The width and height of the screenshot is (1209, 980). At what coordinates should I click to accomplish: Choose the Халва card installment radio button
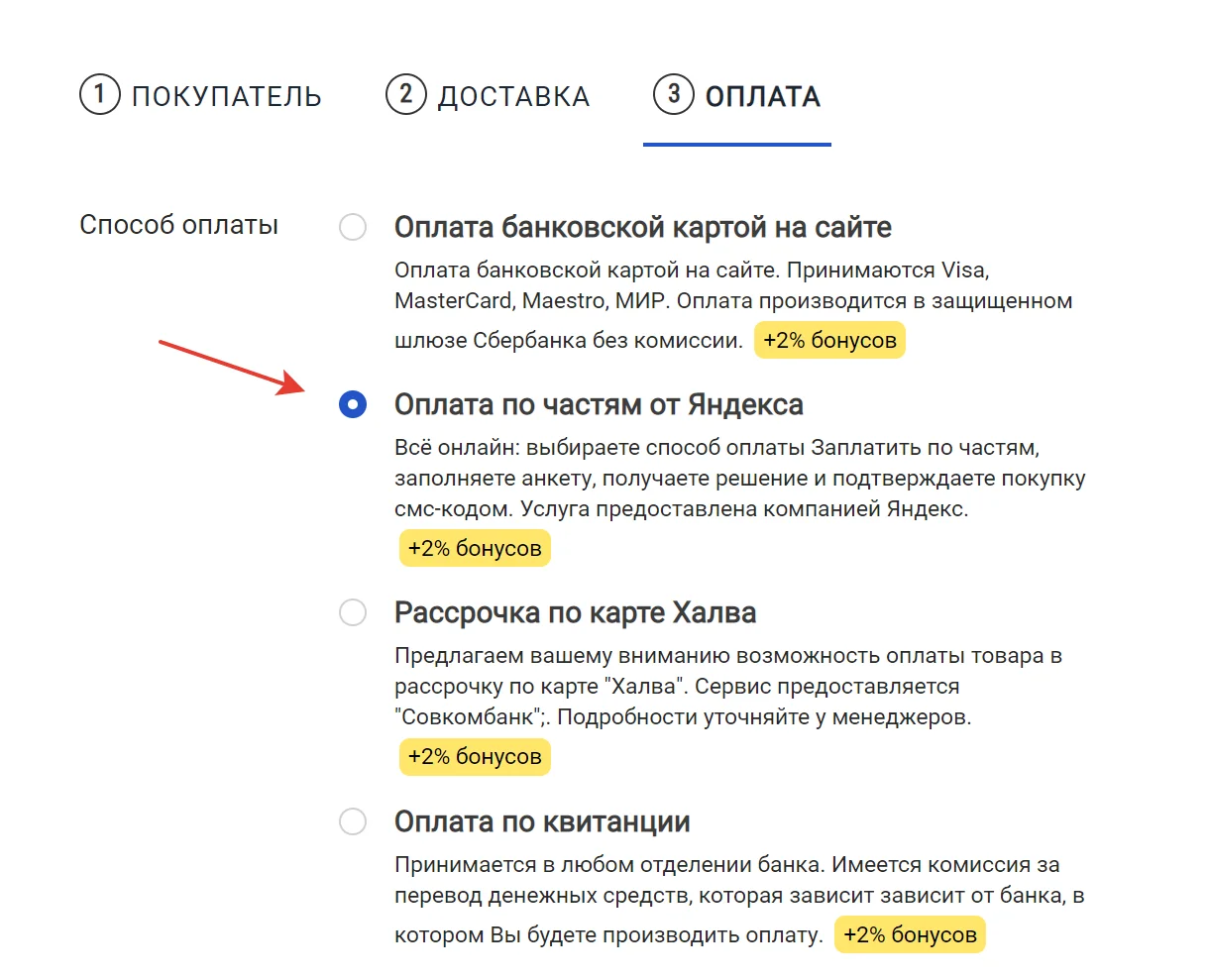(x=353, y=612)
